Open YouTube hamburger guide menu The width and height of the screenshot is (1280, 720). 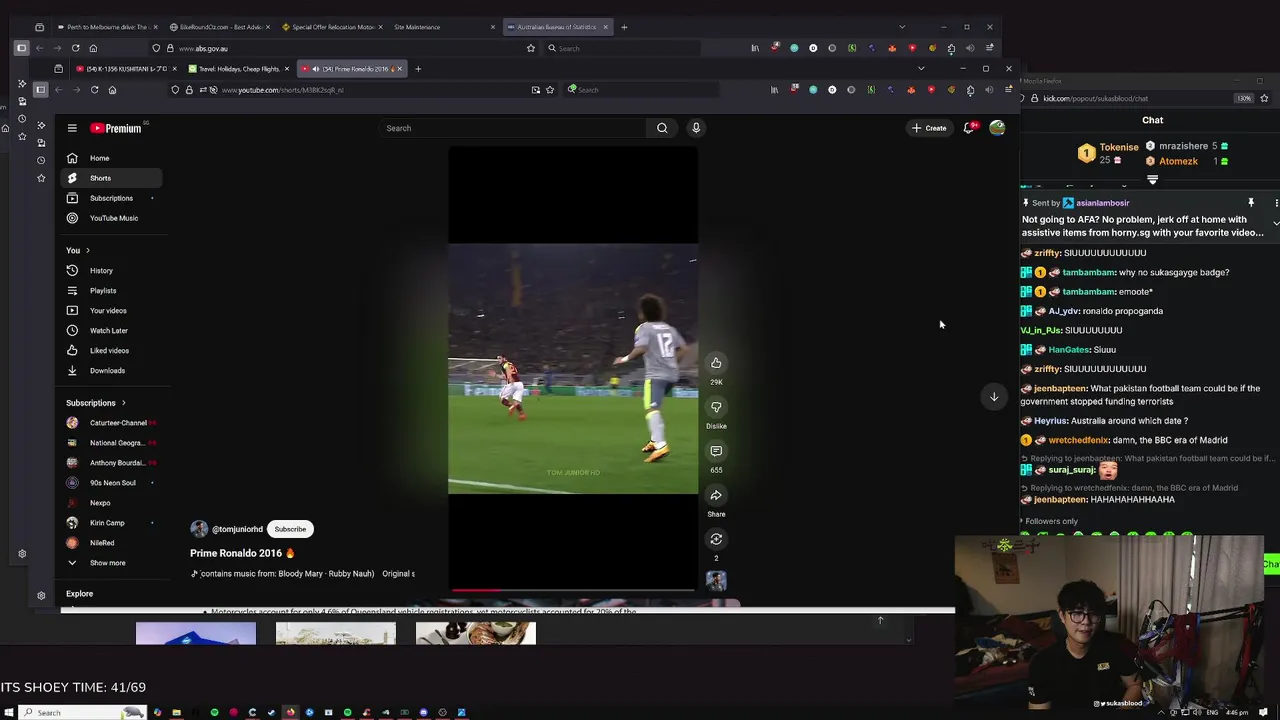[72, 128]
